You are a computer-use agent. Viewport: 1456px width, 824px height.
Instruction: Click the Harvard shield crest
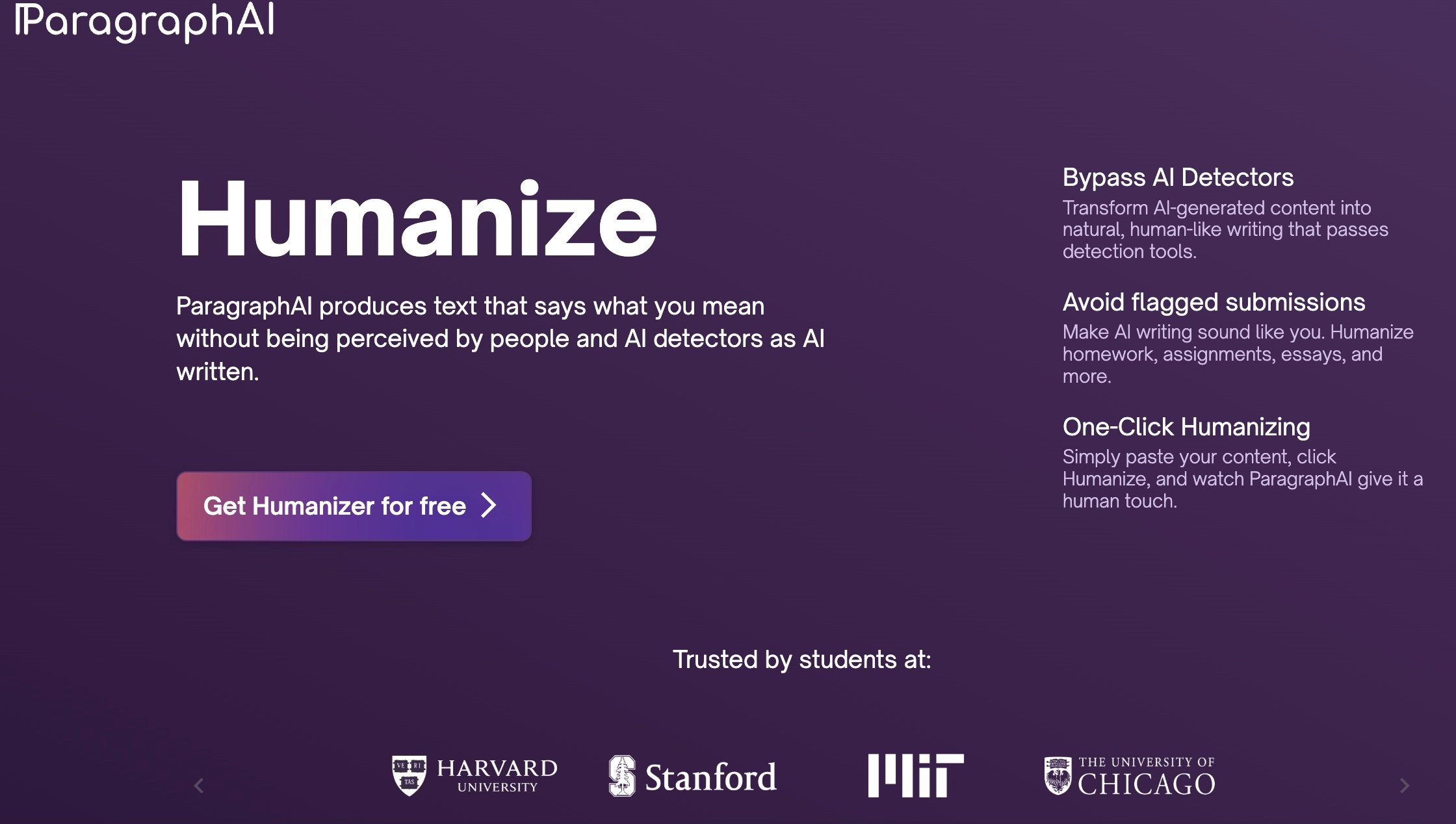pos(409,775)
